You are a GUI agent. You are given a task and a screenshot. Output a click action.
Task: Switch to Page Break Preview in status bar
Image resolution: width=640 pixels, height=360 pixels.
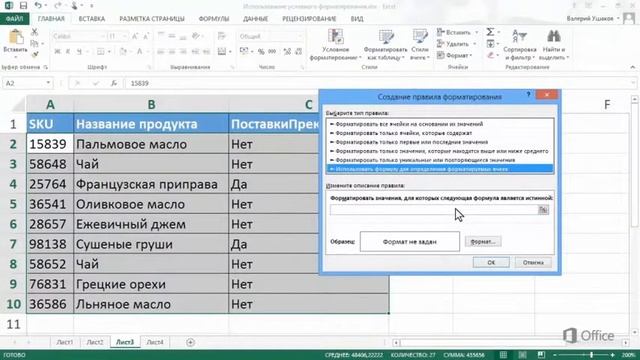coord(541,355)
